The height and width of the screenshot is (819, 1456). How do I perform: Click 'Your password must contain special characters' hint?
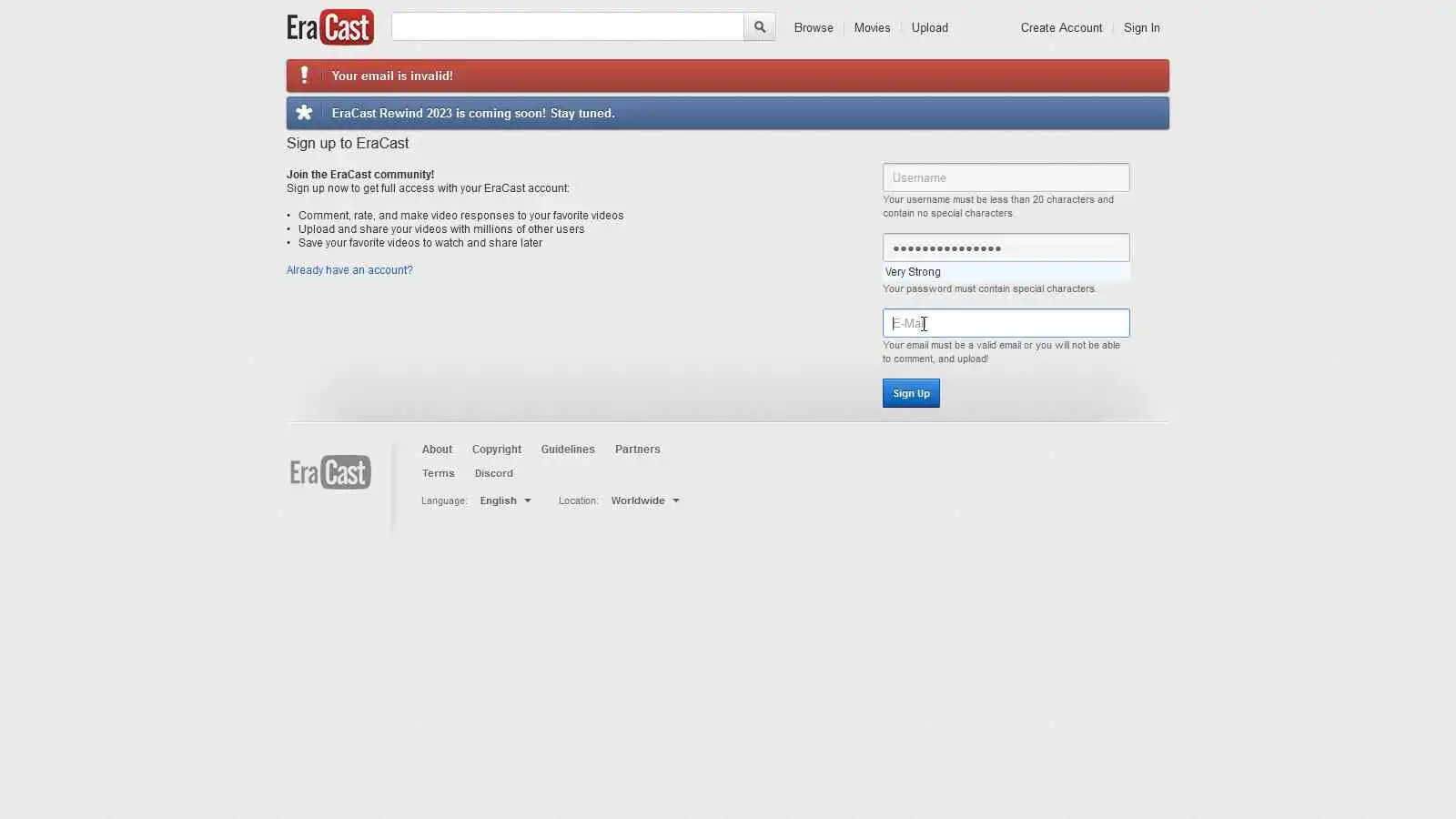pyautogui.click(x=989, y=289)
